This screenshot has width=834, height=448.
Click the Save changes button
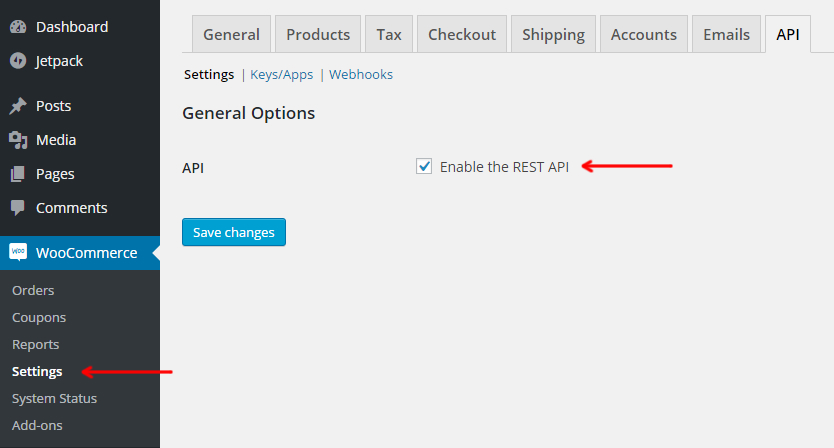coord(233,232)
